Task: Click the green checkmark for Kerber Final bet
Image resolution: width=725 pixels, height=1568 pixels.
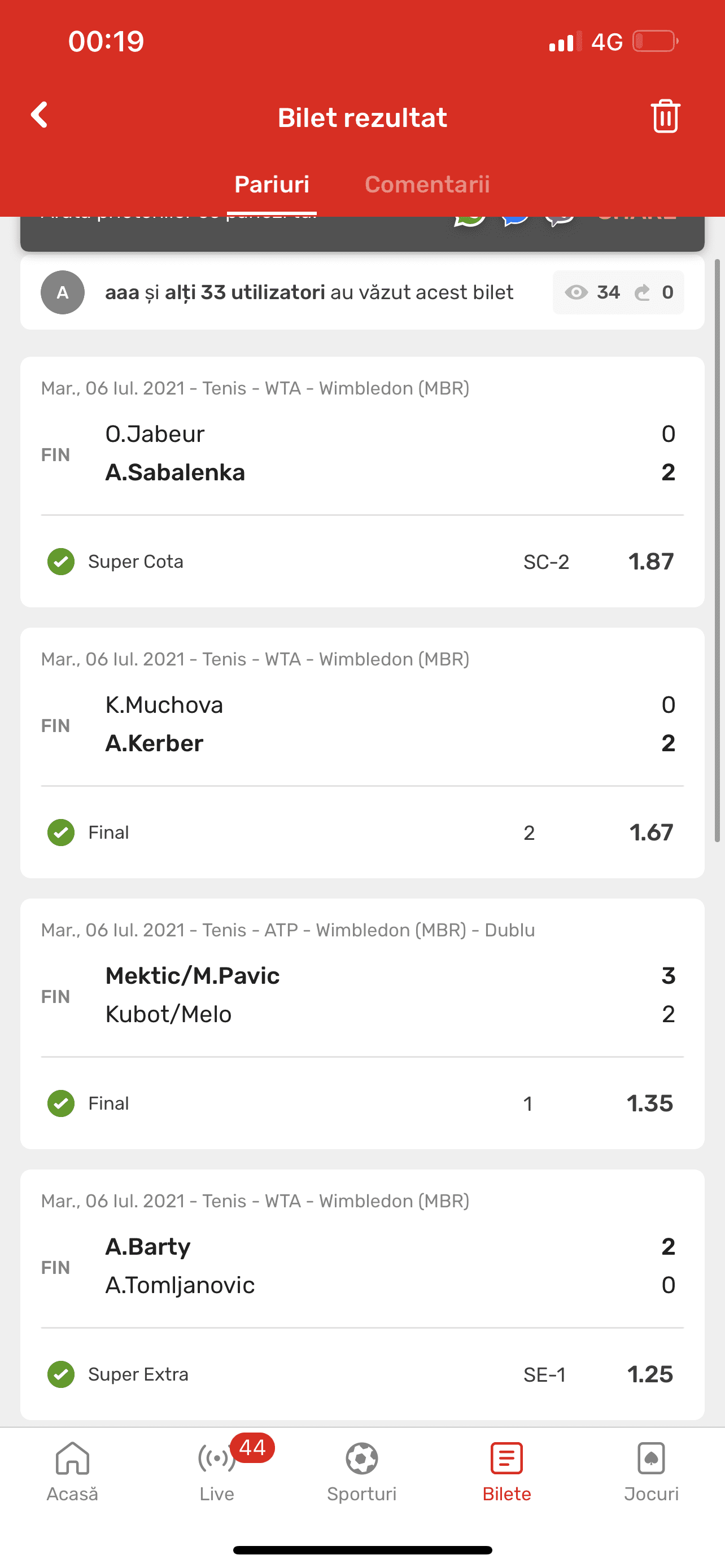Action: (x=61, y=832)
